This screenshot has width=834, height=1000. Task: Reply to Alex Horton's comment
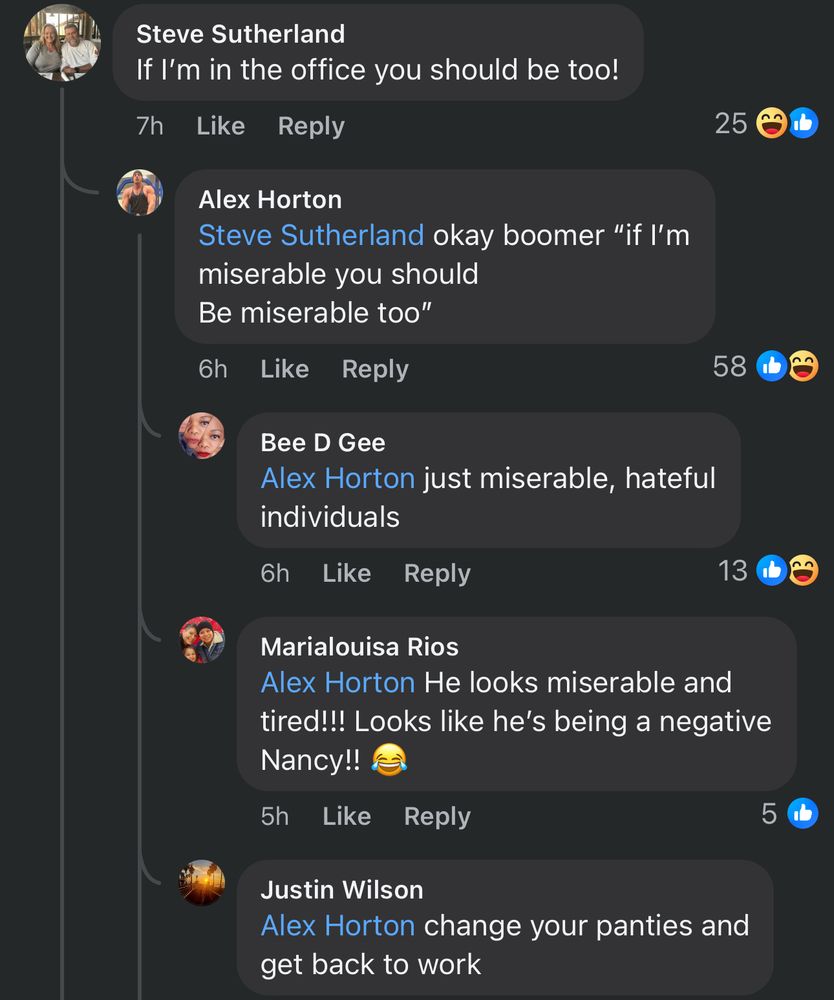pos(375,369)
